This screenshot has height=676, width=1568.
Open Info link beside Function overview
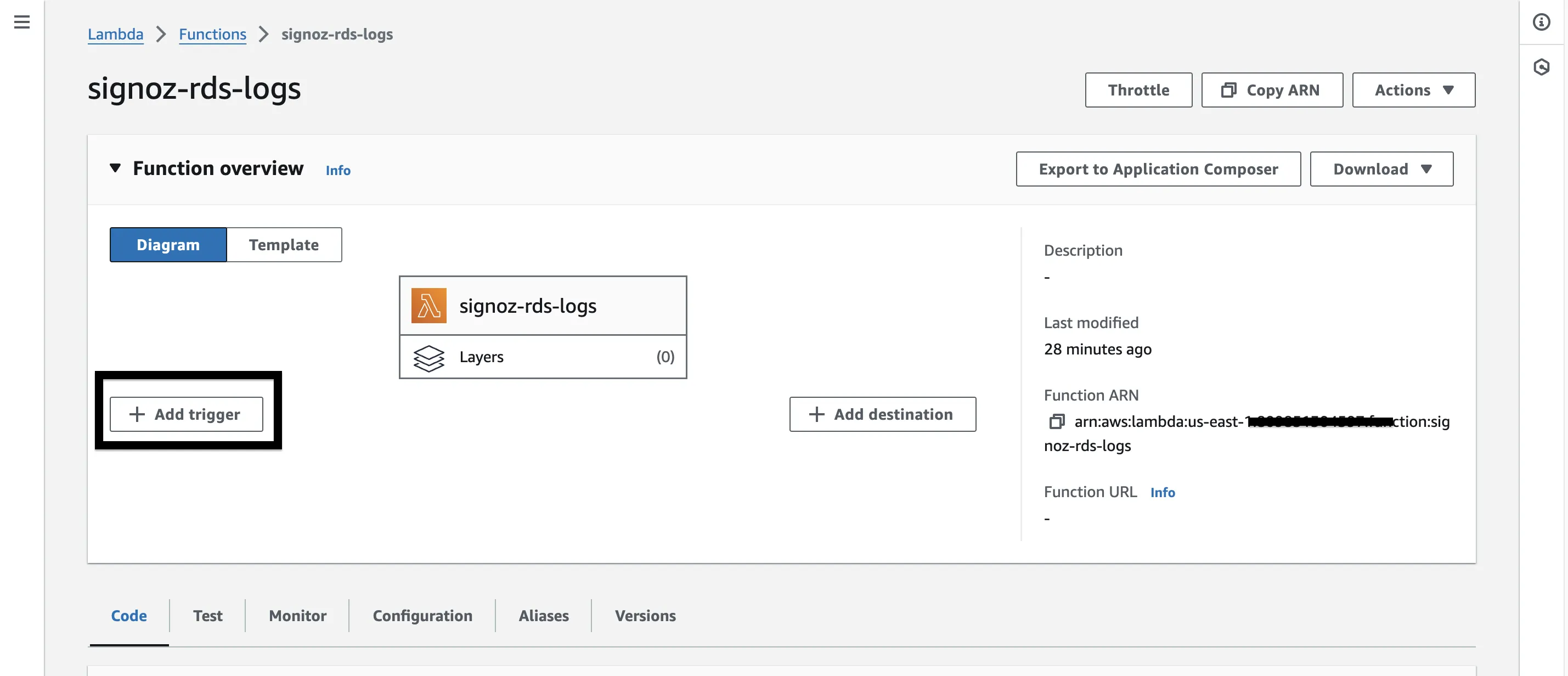point(338,171)
